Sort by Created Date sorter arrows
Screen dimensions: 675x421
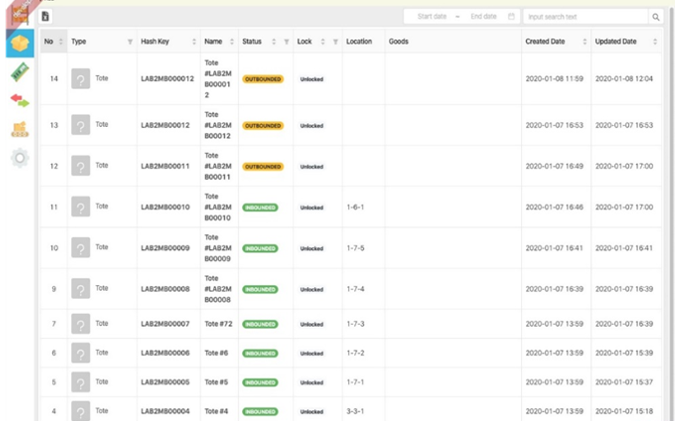point(585,42)
